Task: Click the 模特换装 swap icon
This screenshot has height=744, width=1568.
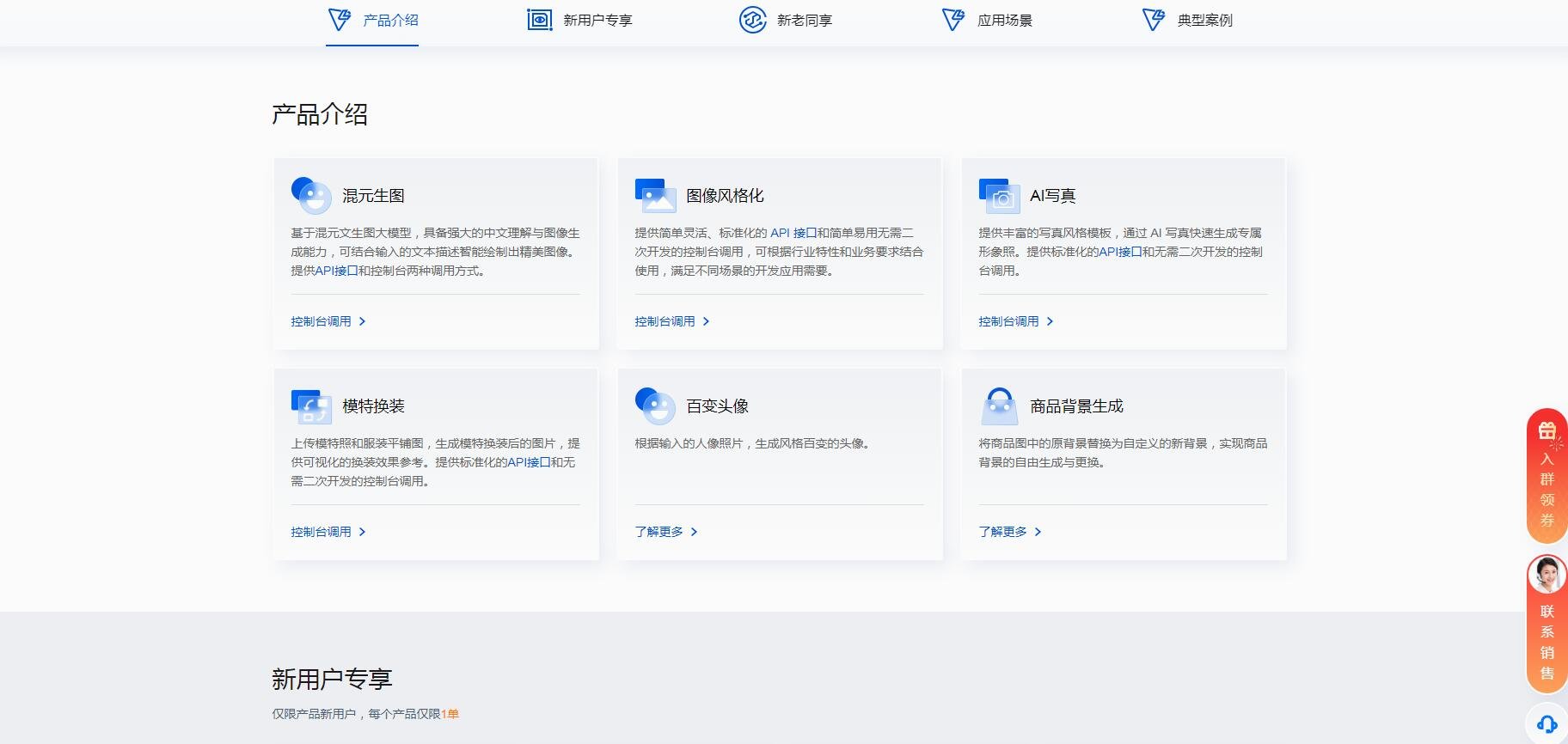Action: pos(311,406)
